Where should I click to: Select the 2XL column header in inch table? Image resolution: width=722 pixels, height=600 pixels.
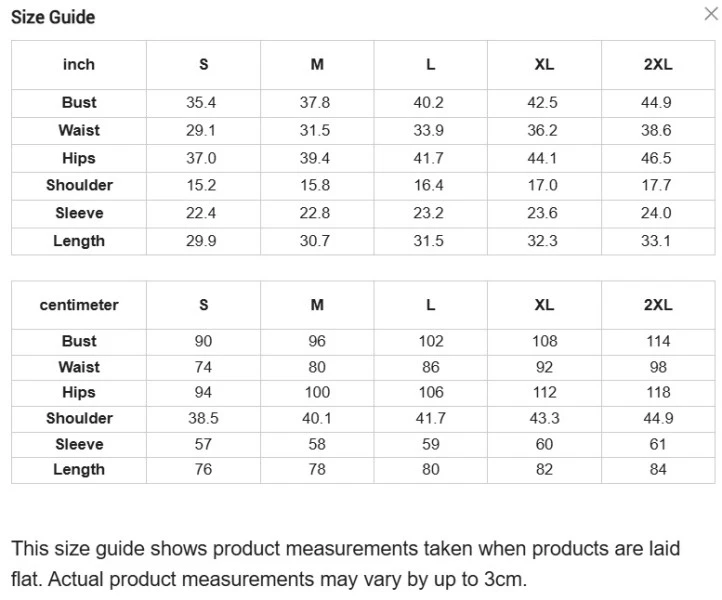pos(658,64)
